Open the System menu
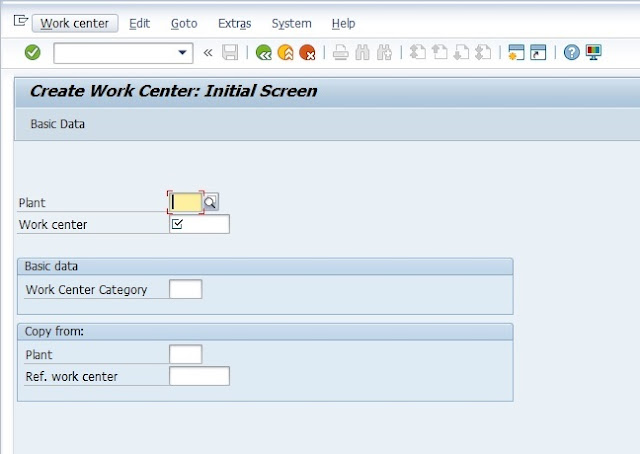The height and width of the screenshot is (454, 640). 291,23
